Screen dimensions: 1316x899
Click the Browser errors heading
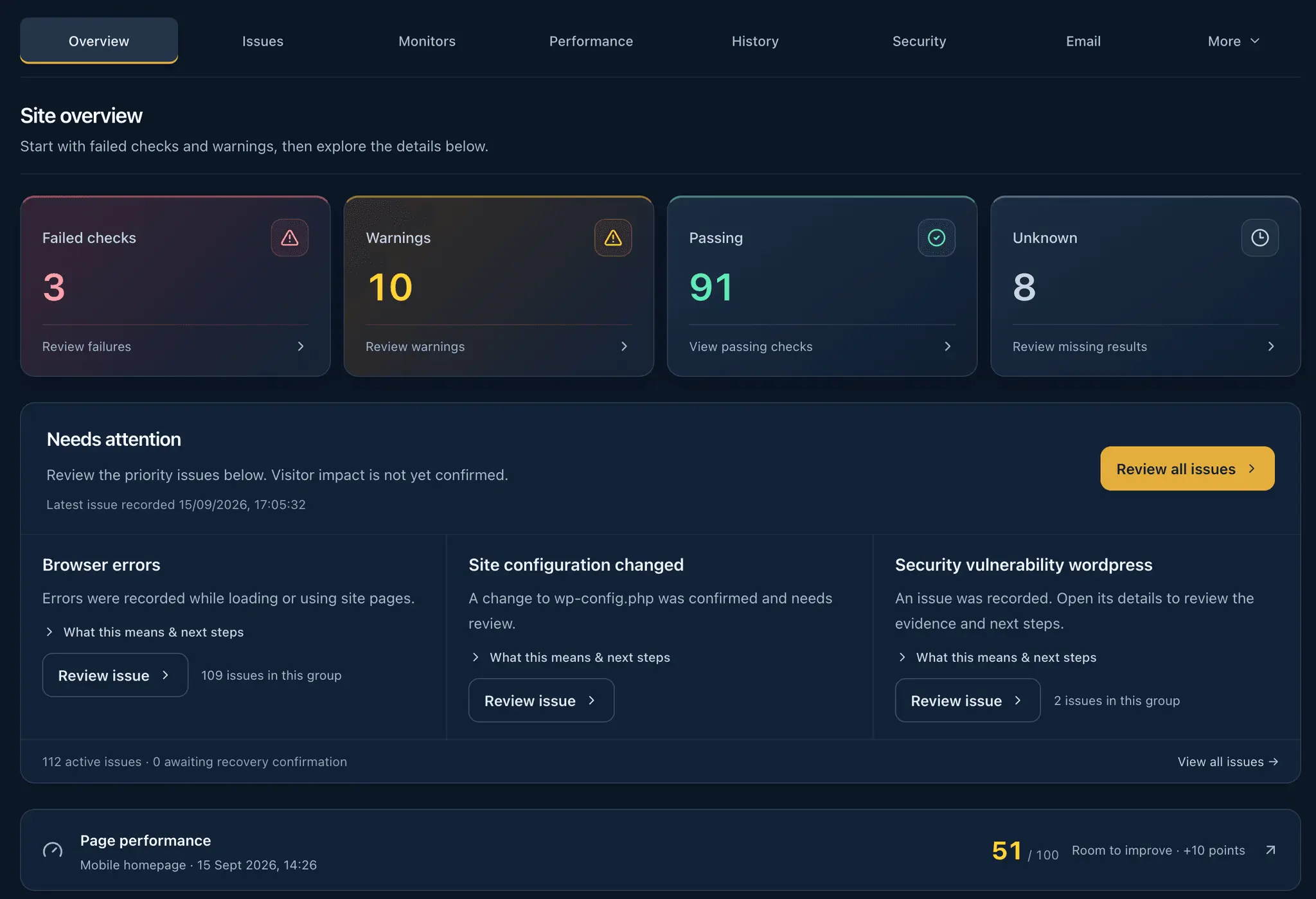102,565
